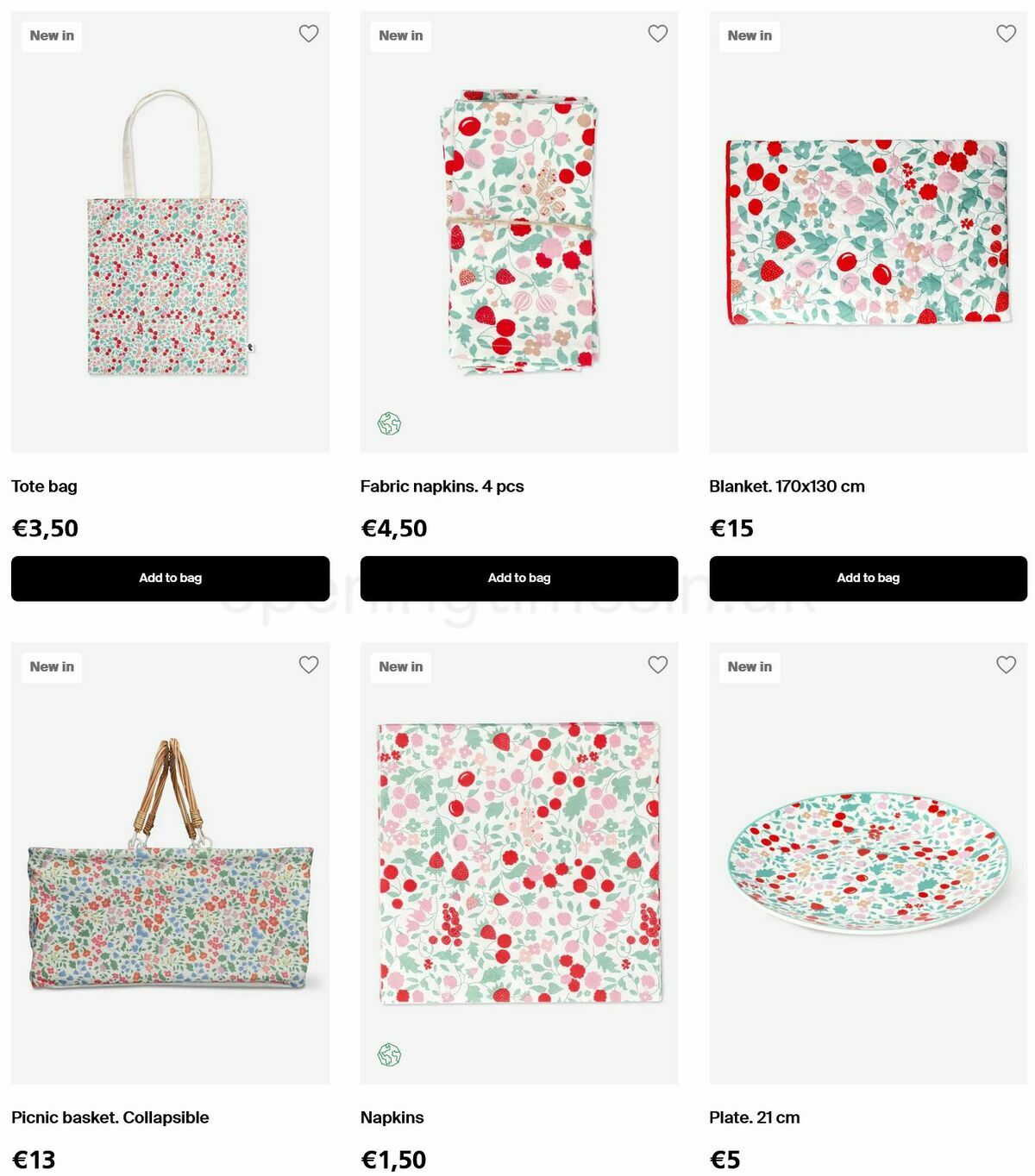Click the Plate. 21 cm product name
This screenshot has height=1176, width=1035.
[754, 1117]
